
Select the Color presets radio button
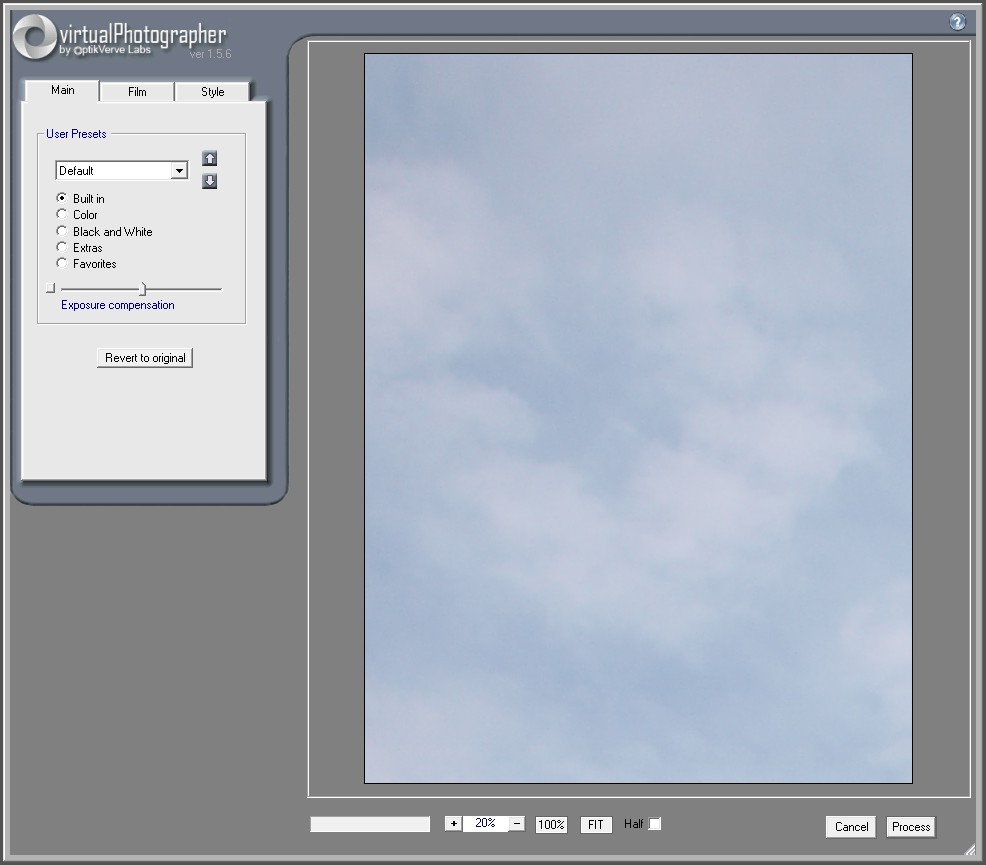click(62, 215)
